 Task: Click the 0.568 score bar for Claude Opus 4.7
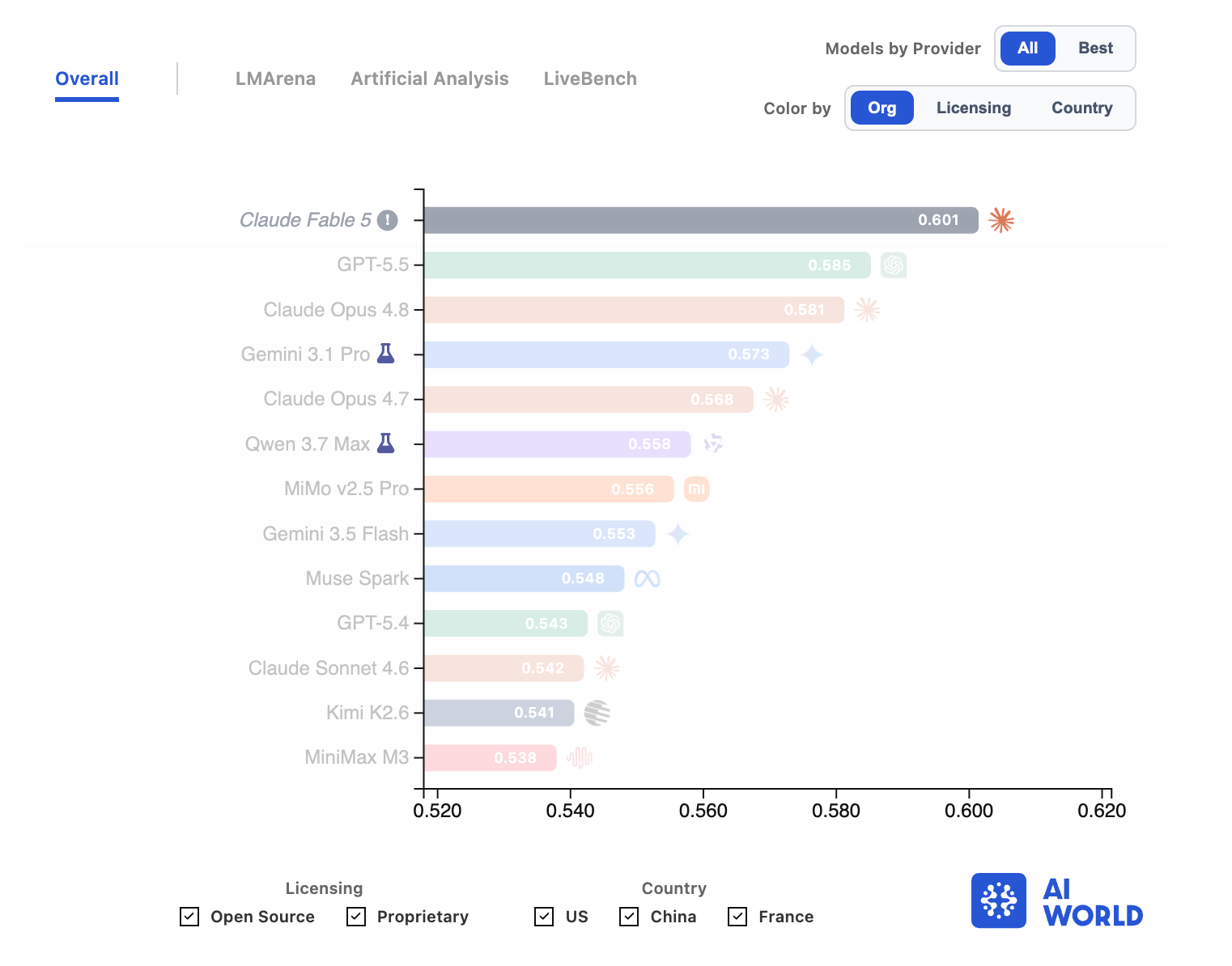coord(588,400)
